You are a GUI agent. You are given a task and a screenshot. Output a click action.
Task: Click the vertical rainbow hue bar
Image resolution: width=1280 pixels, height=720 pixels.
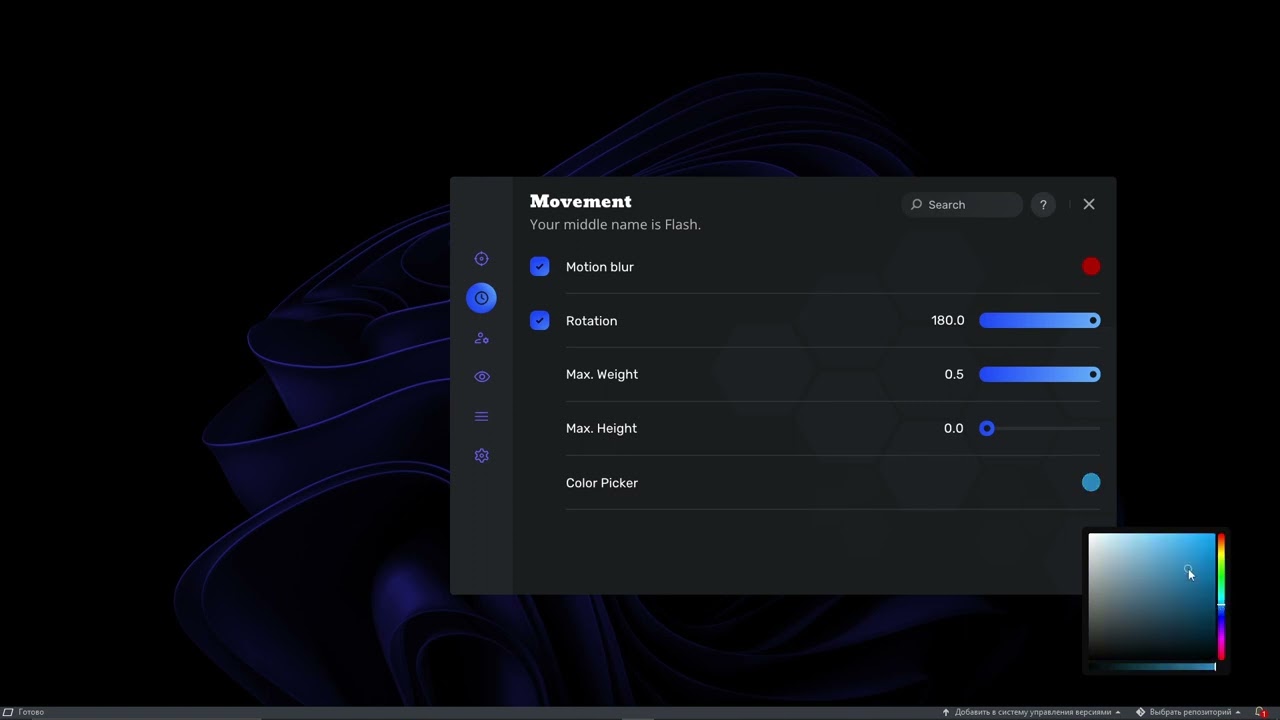tap(1221, 596)
